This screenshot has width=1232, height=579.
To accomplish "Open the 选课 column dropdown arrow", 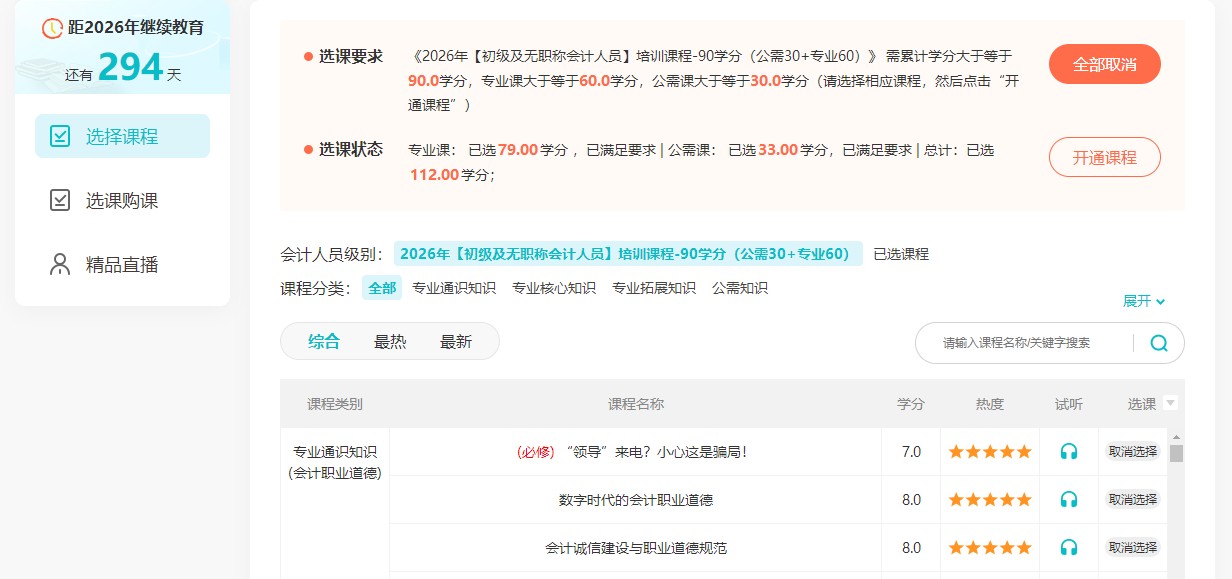I will 1171,403.
